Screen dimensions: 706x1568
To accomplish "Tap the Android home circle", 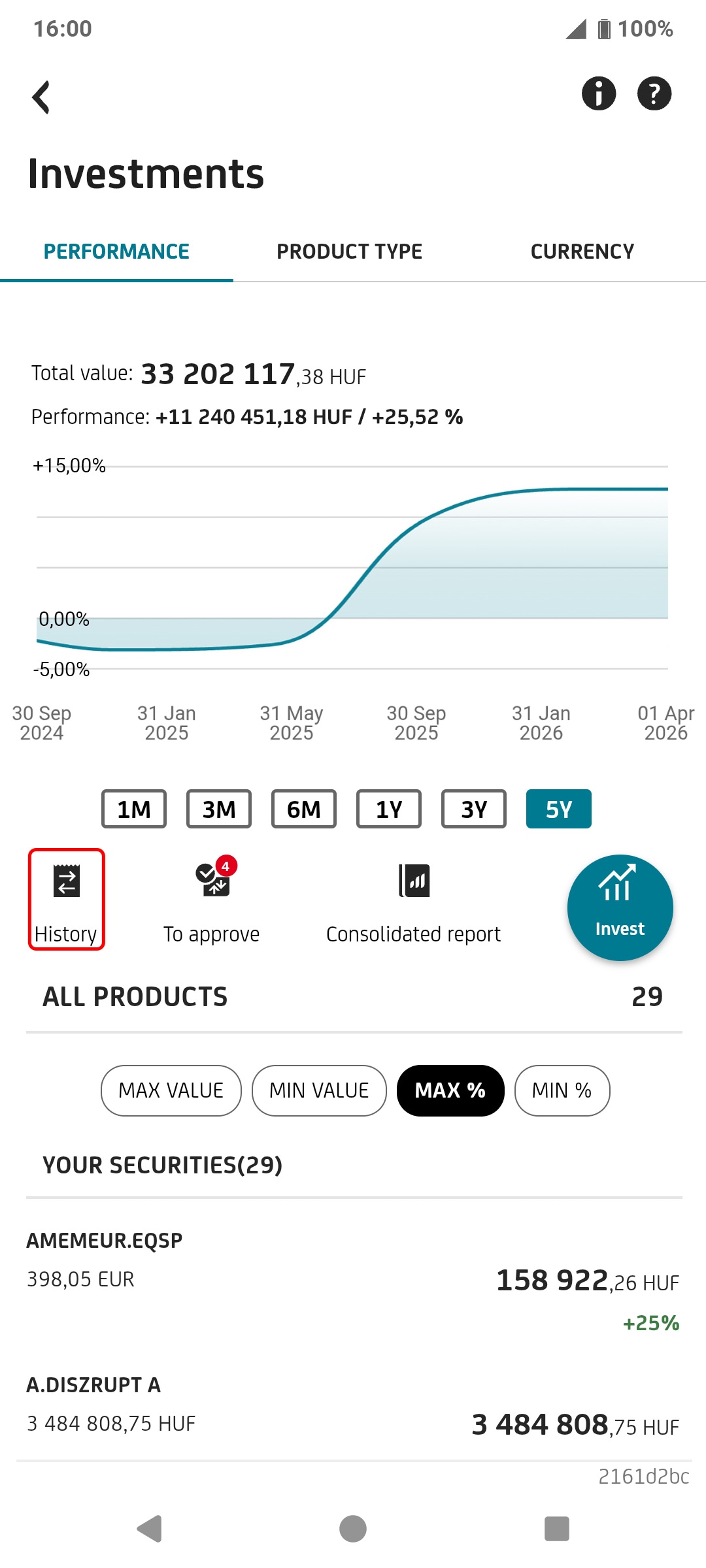I will point(353,1529).
